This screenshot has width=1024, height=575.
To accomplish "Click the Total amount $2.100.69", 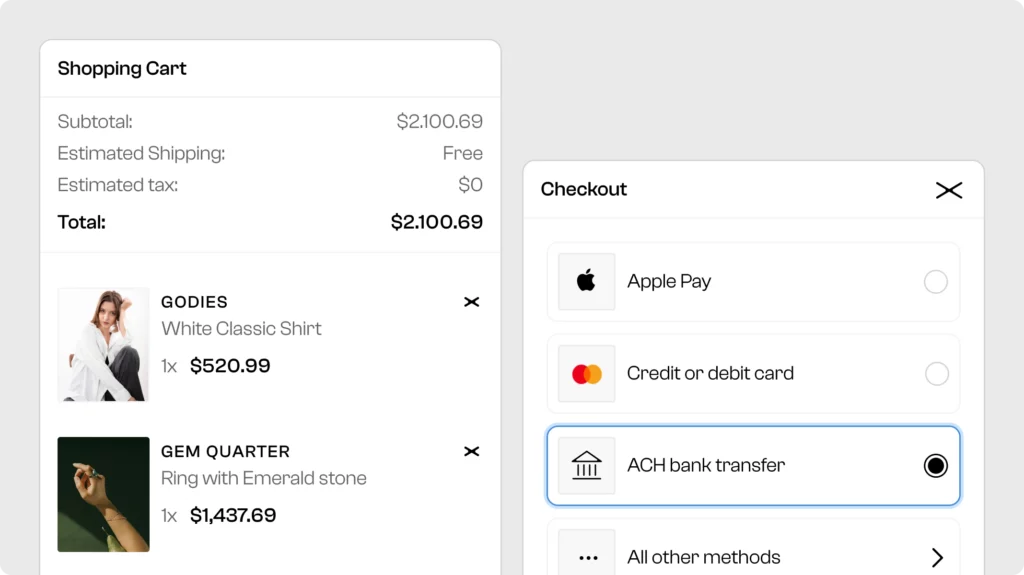I will 436,222.
